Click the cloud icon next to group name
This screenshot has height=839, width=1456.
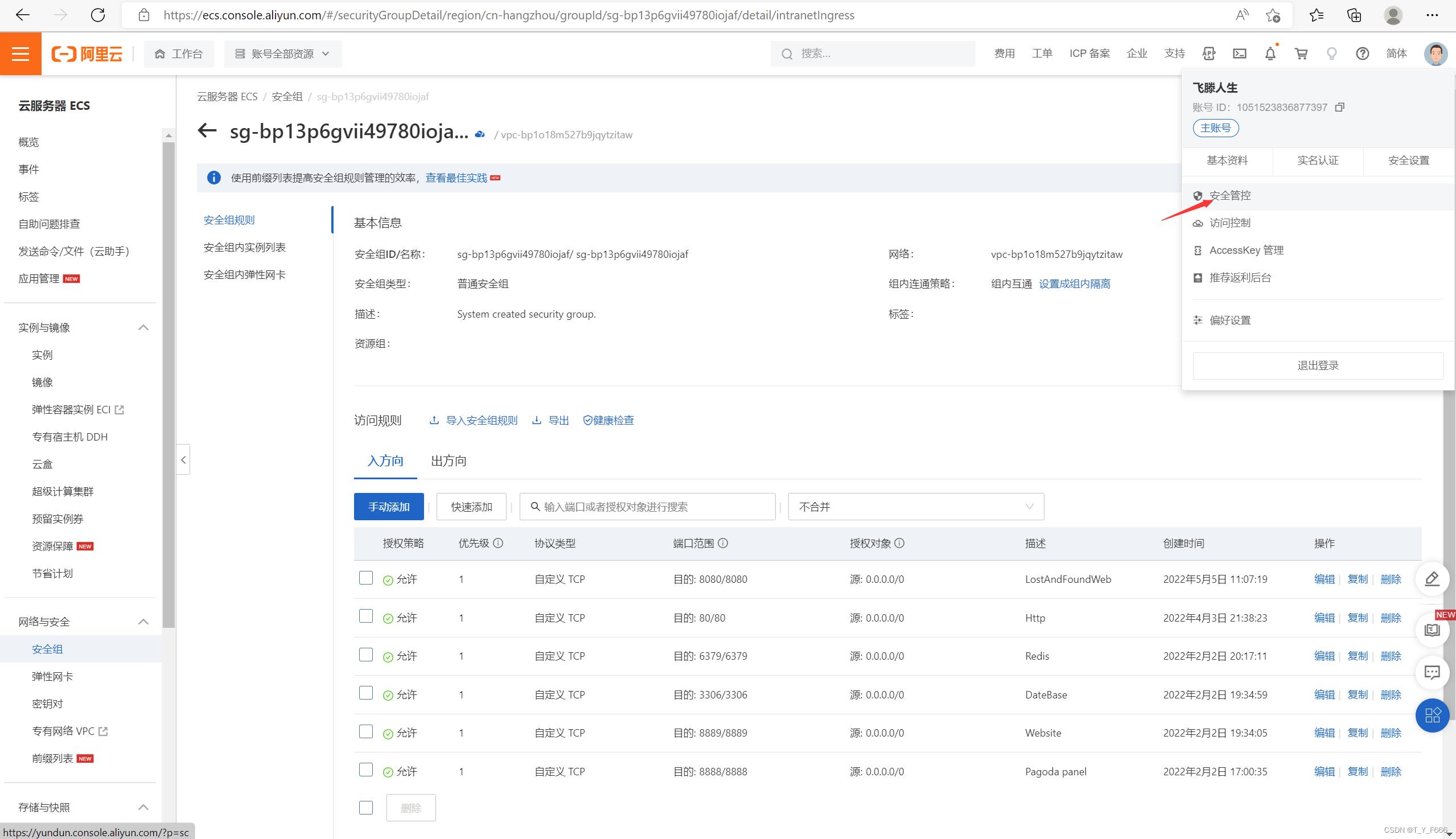pos(479,134)
